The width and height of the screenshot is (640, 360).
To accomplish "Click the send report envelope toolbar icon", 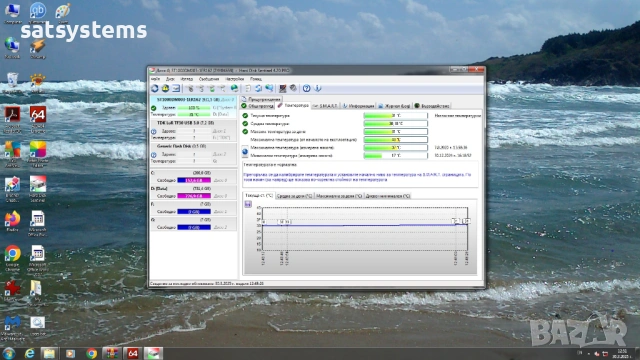I will coord(176,88).
